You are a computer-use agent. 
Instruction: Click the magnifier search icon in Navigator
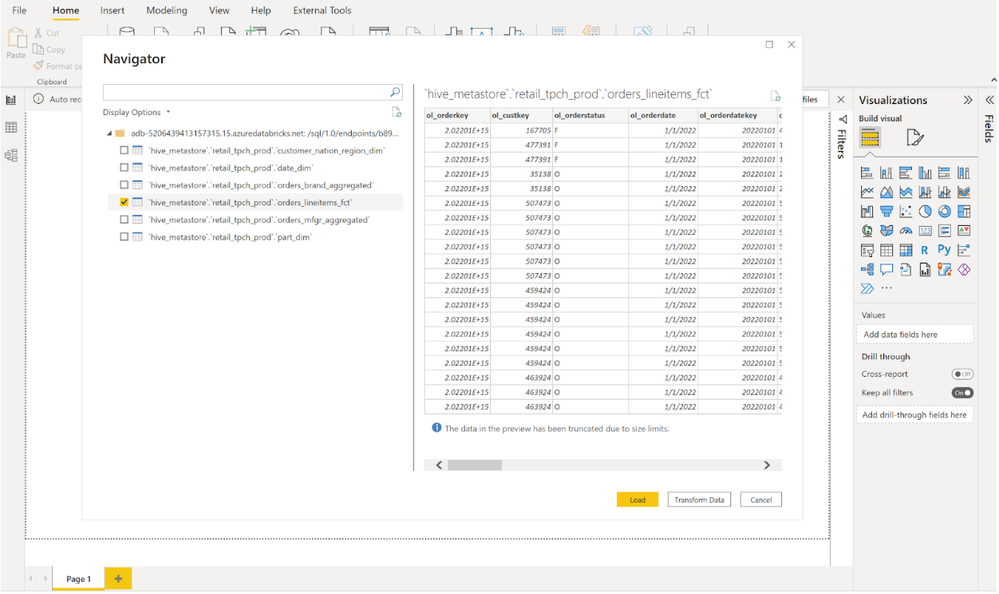pyautogui.click(x=395, y=92)
